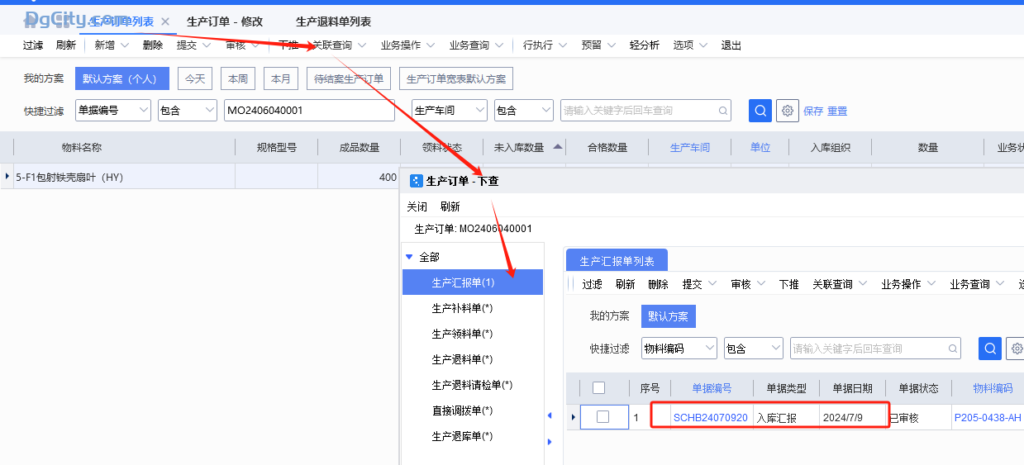The image size is (1024, 465).
Task: Click the left-pointing blue splitter arrow in dialog
Action: point(549,415)
